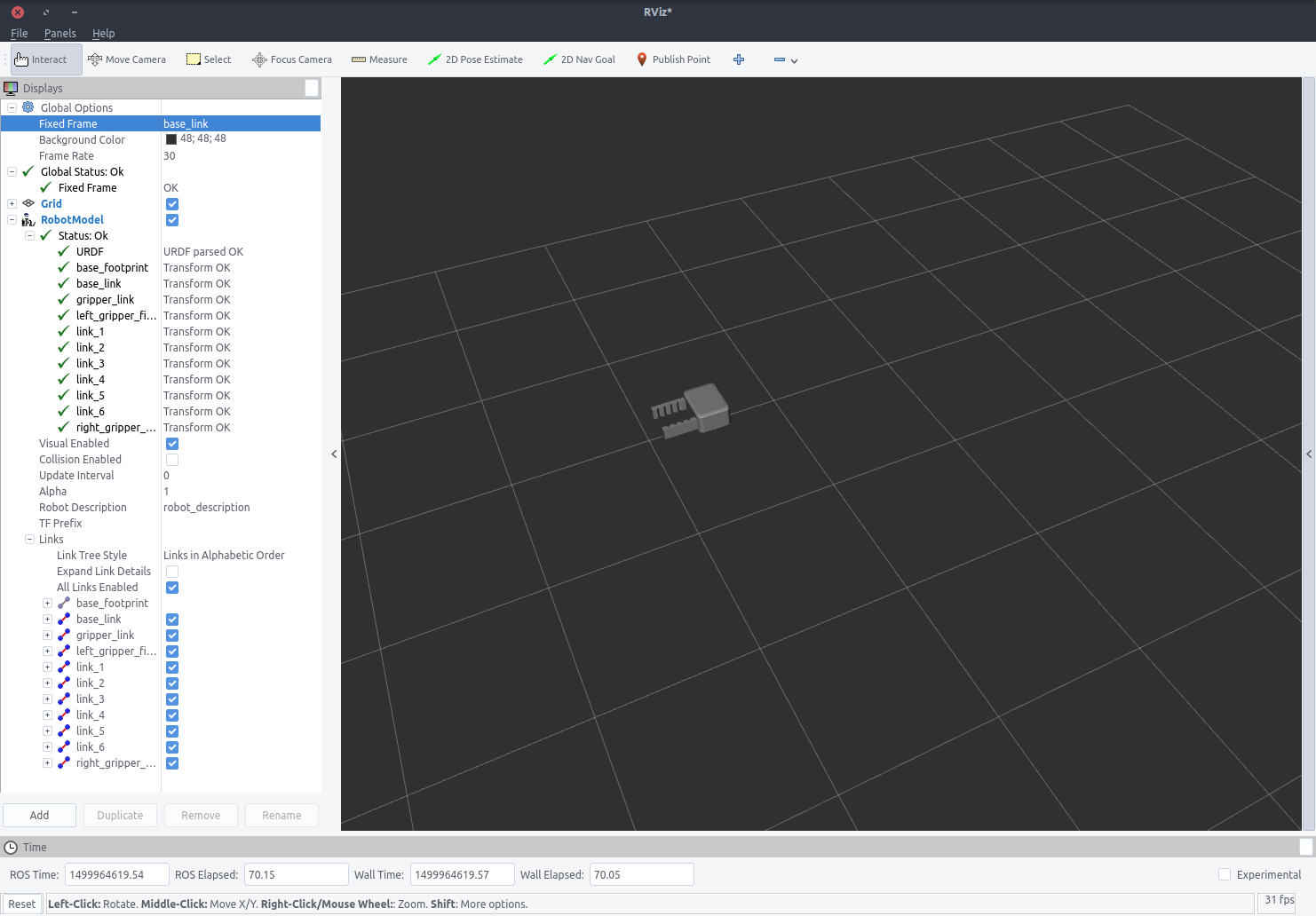
Task: Collapse the Links tree node
Action: coord(29,539)
